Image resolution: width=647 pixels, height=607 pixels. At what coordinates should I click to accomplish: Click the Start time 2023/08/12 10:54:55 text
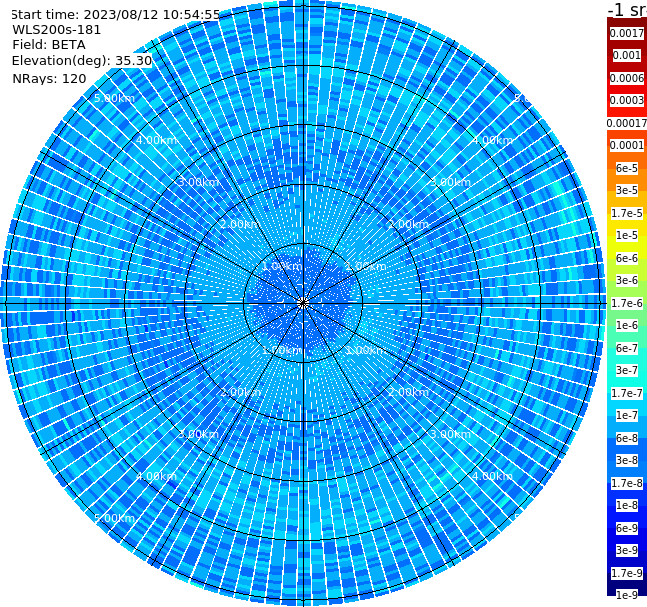point(115,14)
